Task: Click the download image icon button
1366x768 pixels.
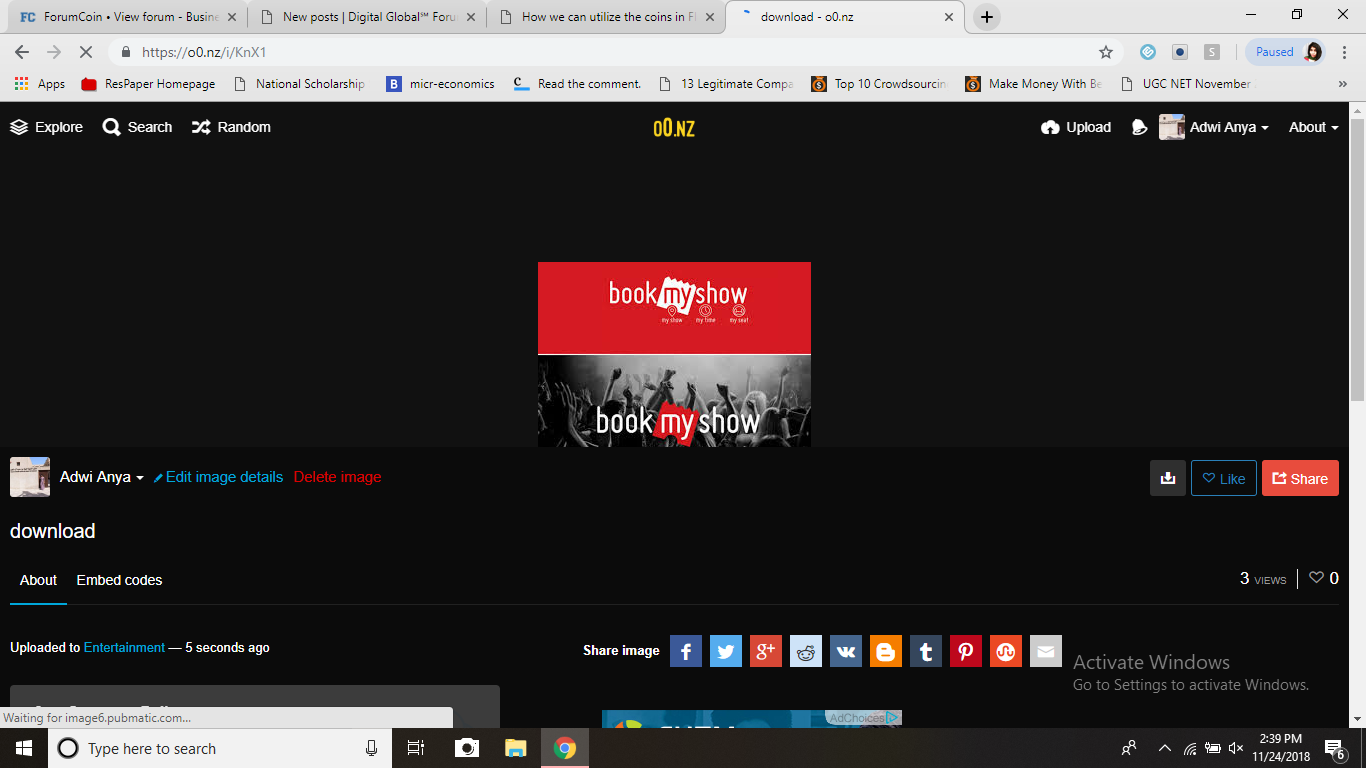Action: pyautogui.click(x=1167, y=478)
